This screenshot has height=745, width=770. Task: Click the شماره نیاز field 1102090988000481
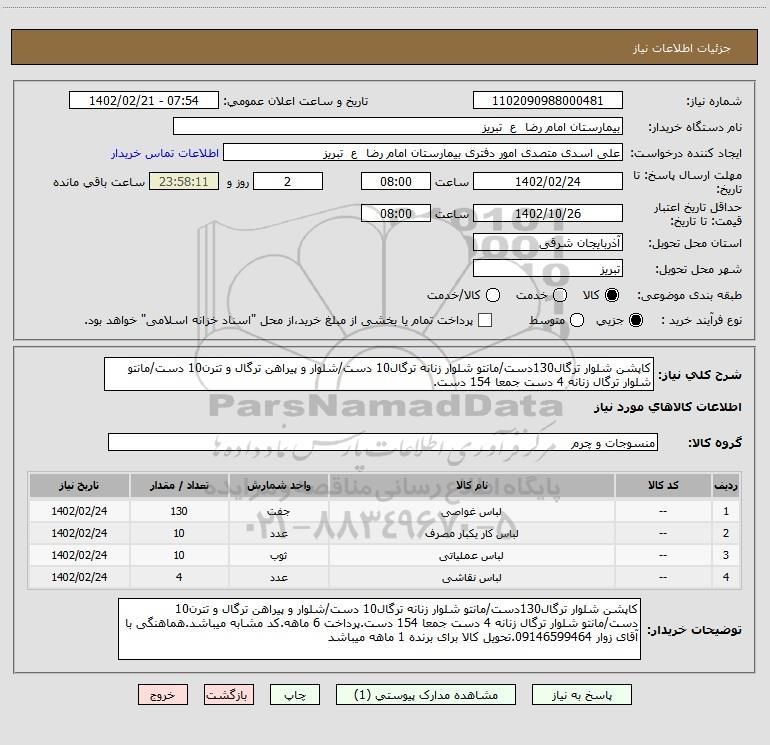click(548, 101)
